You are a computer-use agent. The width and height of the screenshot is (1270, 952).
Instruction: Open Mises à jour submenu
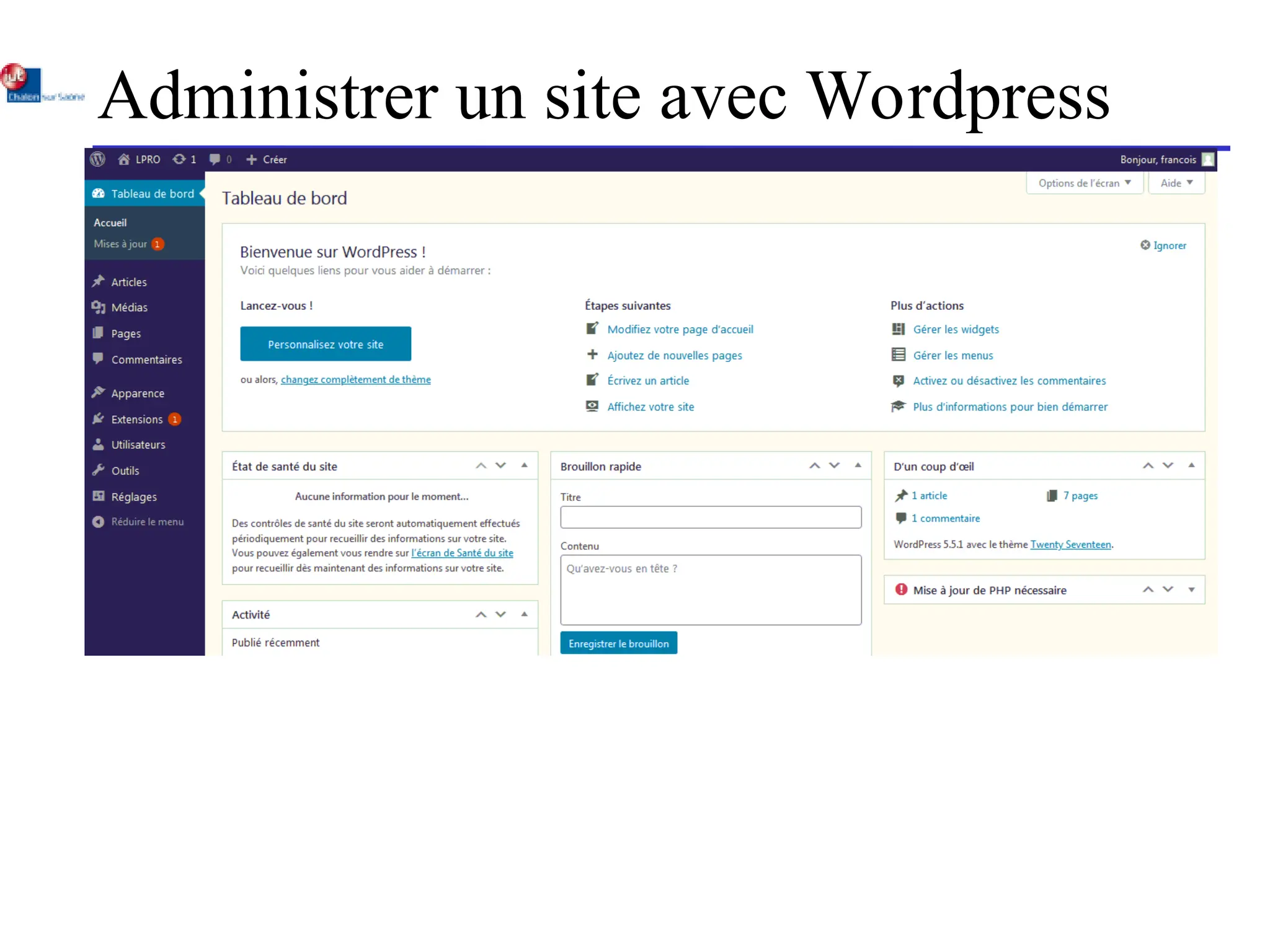click(x=128, y=244)
